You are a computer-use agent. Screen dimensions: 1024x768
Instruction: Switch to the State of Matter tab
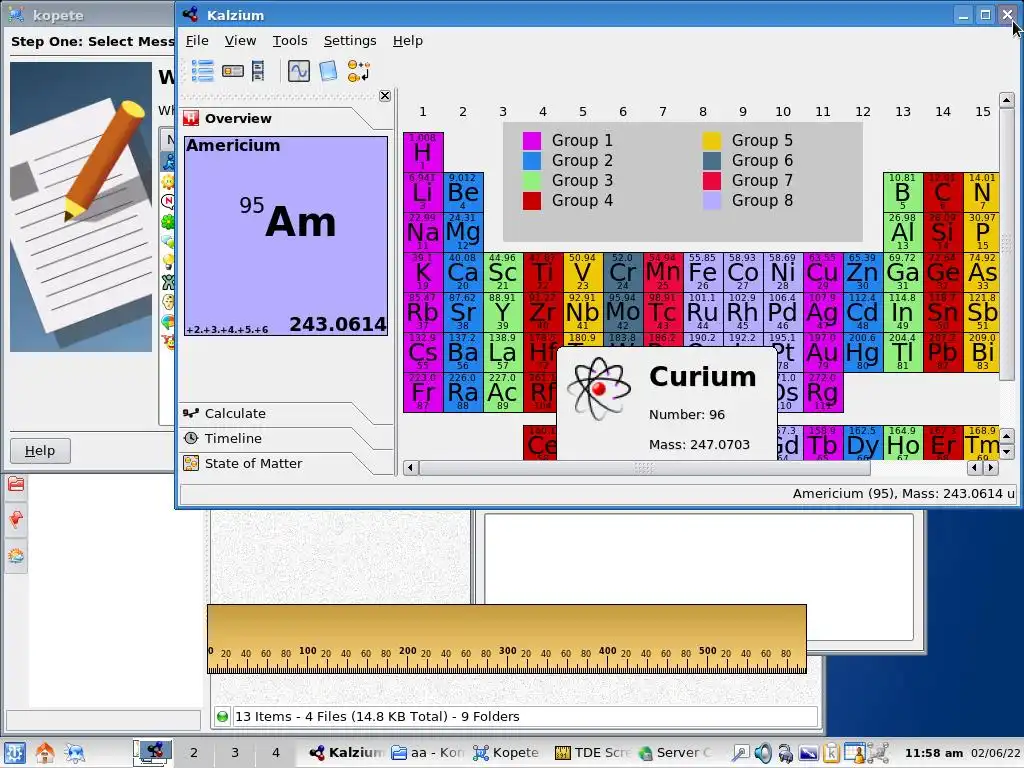point(286,463)
